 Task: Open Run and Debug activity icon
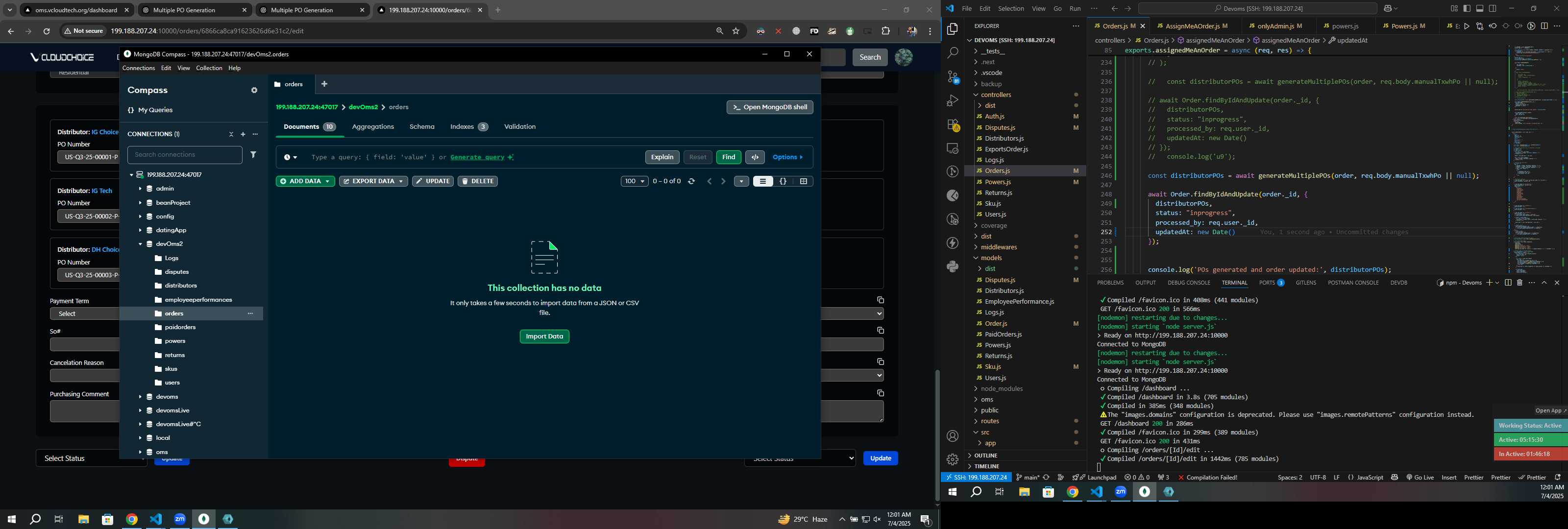953,100
